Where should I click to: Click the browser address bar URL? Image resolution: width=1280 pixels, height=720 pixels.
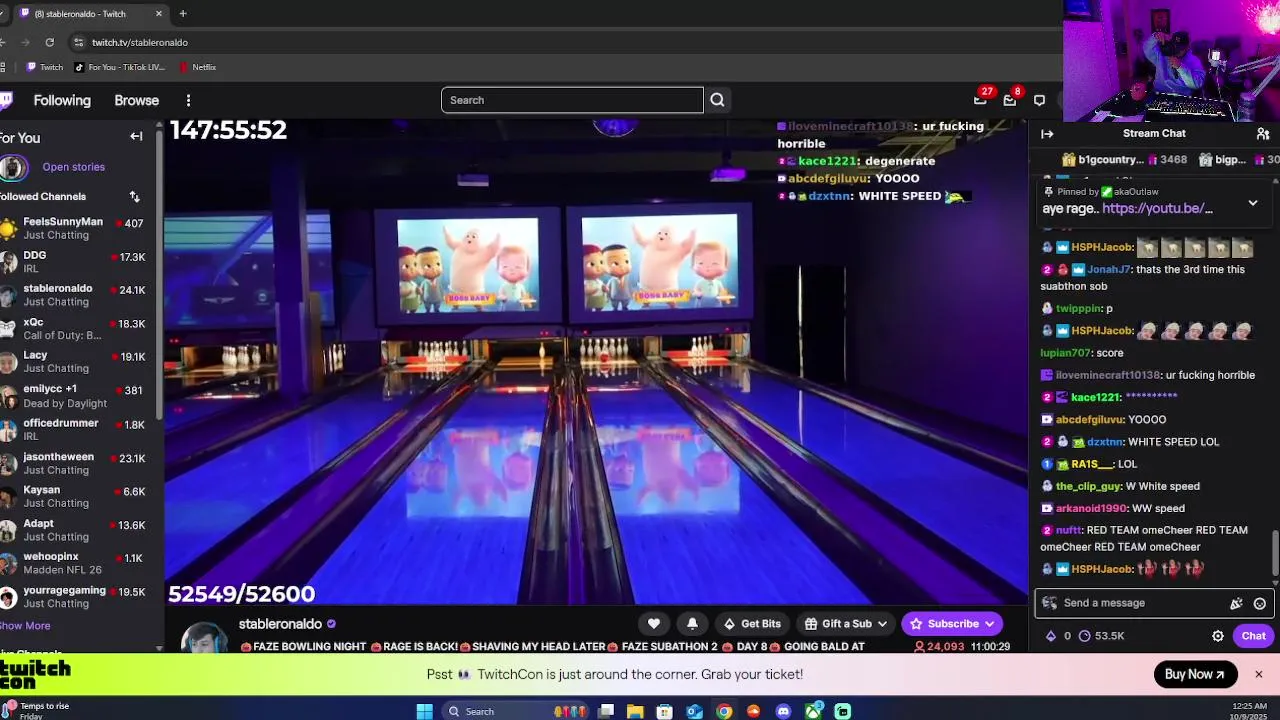click(140, 42)
